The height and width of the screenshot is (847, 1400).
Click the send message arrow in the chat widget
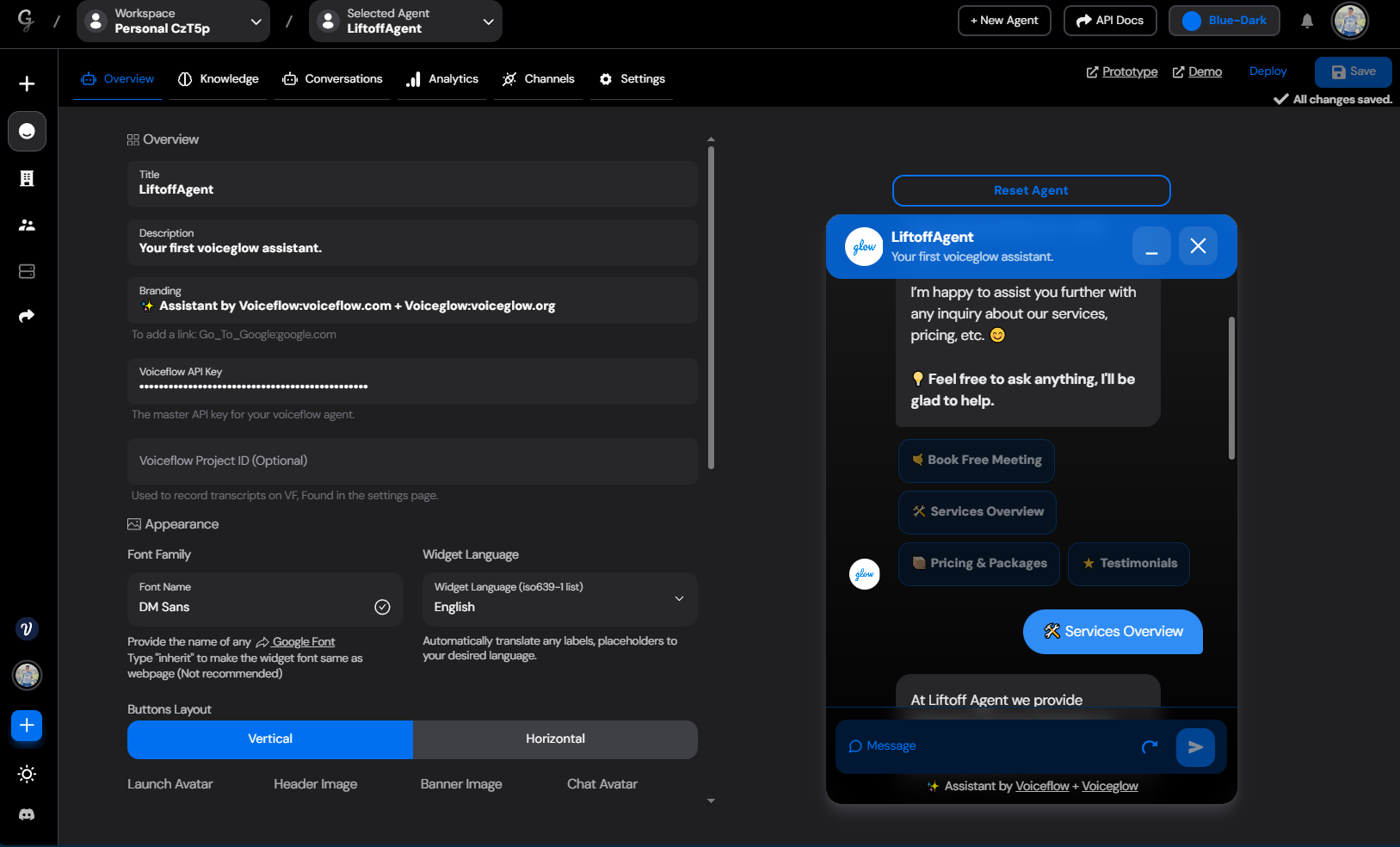(1195, 747)
